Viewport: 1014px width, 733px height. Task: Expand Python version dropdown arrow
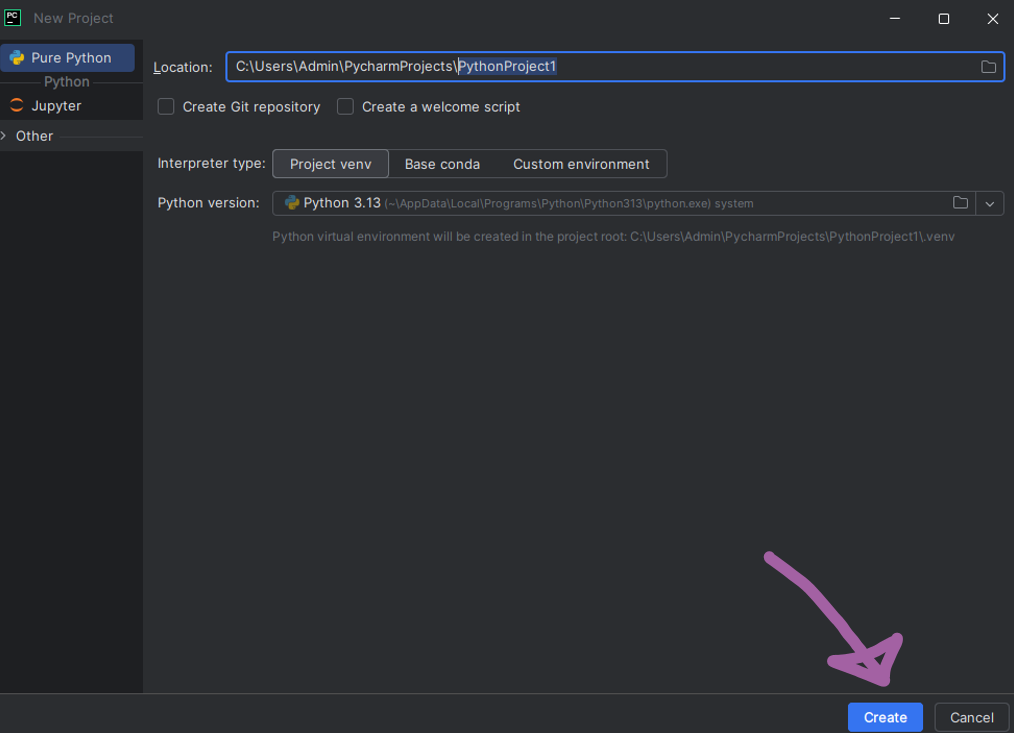(x=989, y=204)
